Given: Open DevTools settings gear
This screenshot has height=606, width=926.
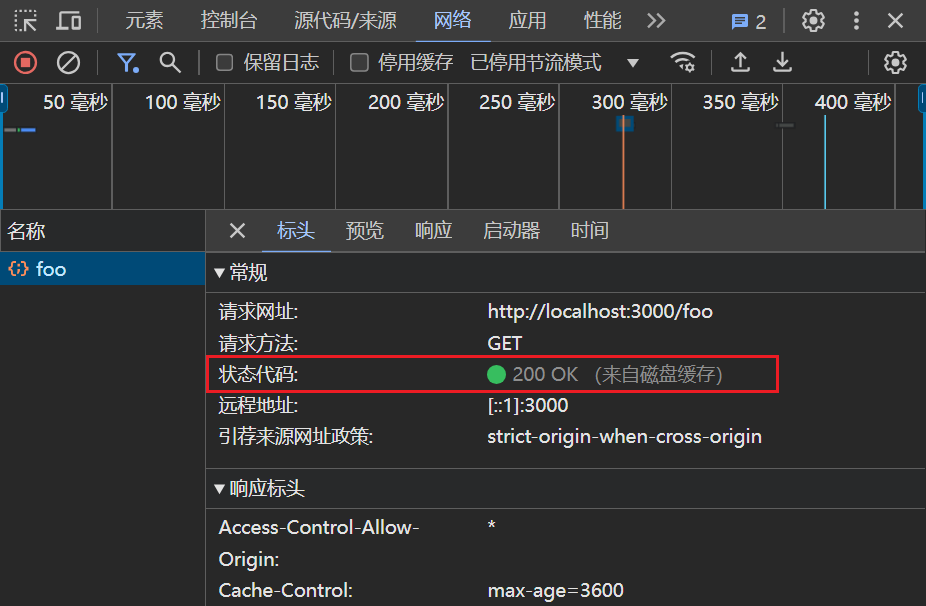Looking at the screenshot, I should (x=813, y=20).
